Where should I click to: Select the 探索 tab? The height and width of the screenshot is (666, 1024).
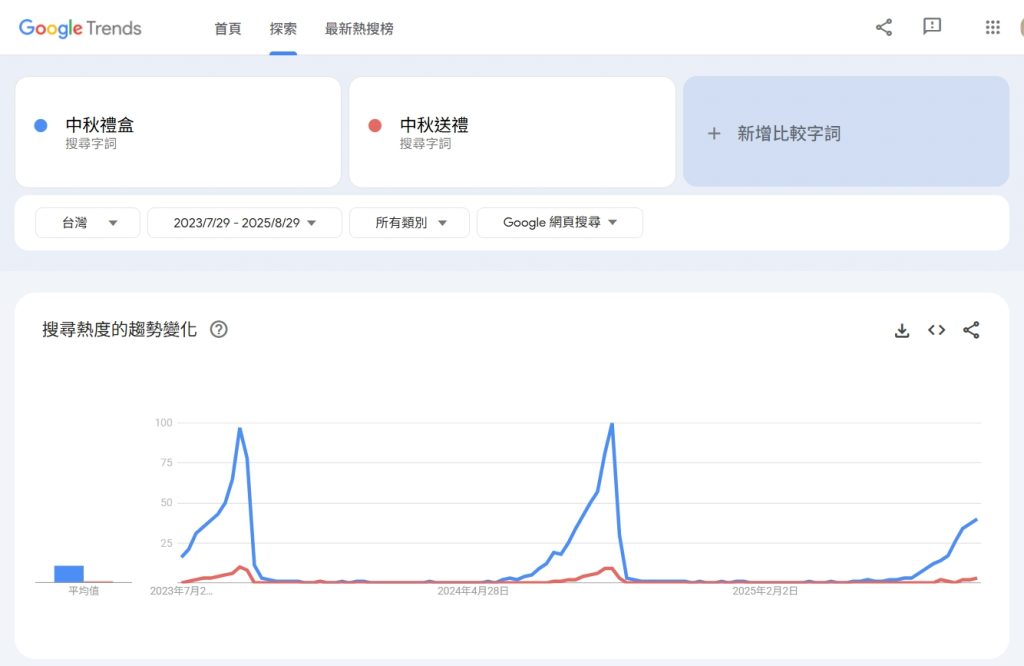coord(283,29)
